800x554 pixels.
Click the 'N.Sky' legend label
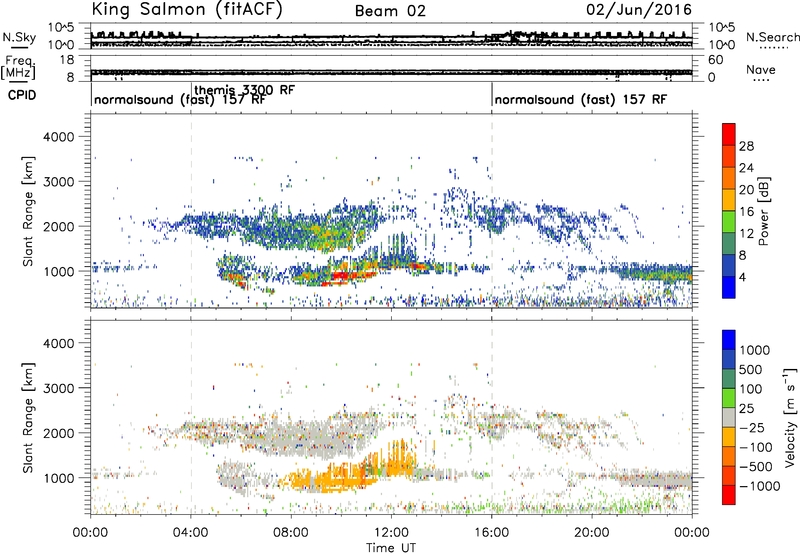point(19,37)
